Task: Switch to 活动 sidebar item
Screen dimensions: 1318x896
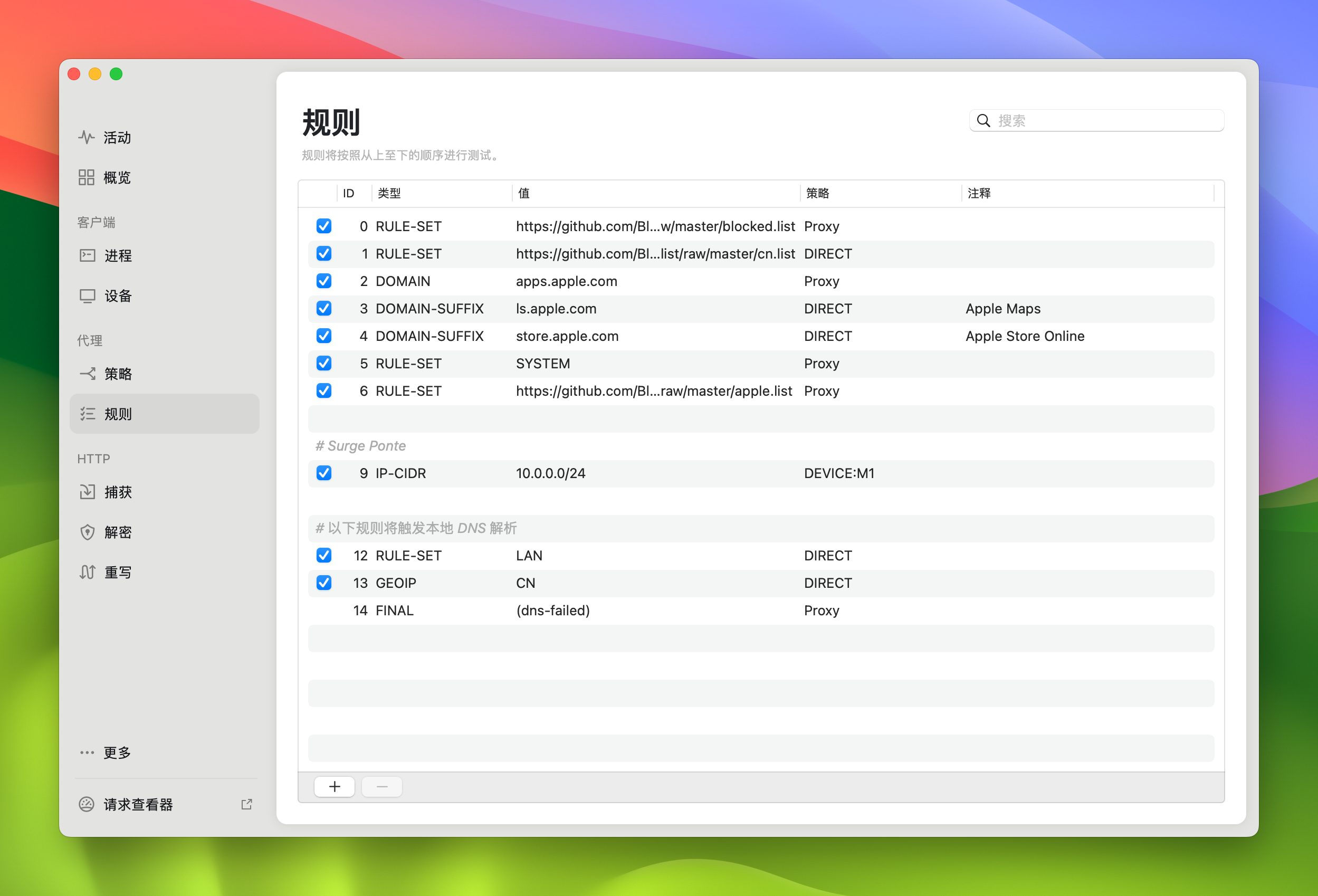Action: pyautogui.click(x=117, y=138)
